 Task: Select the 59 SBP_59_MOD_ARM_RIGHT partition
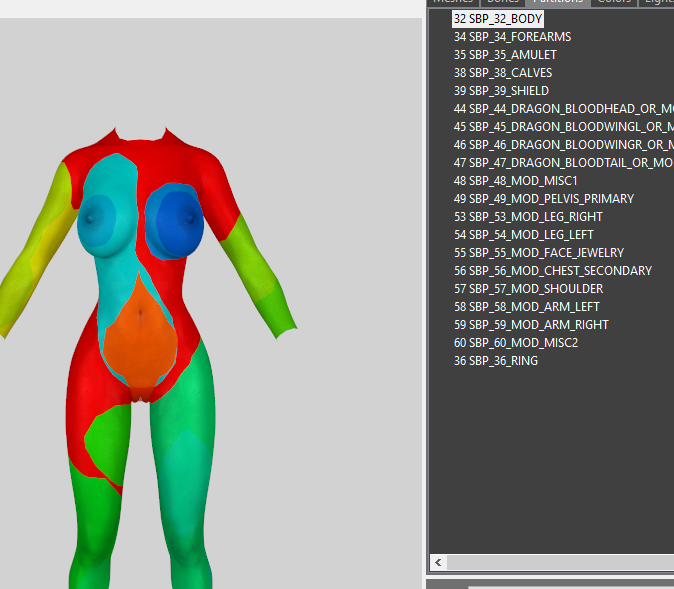click(531, 325)
